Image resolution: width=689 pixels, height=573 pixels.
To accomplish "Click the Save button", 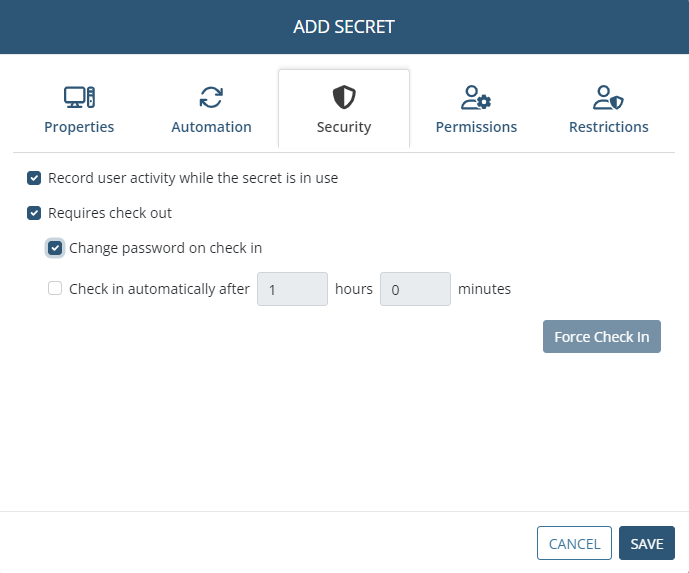I will pos(646,544).
